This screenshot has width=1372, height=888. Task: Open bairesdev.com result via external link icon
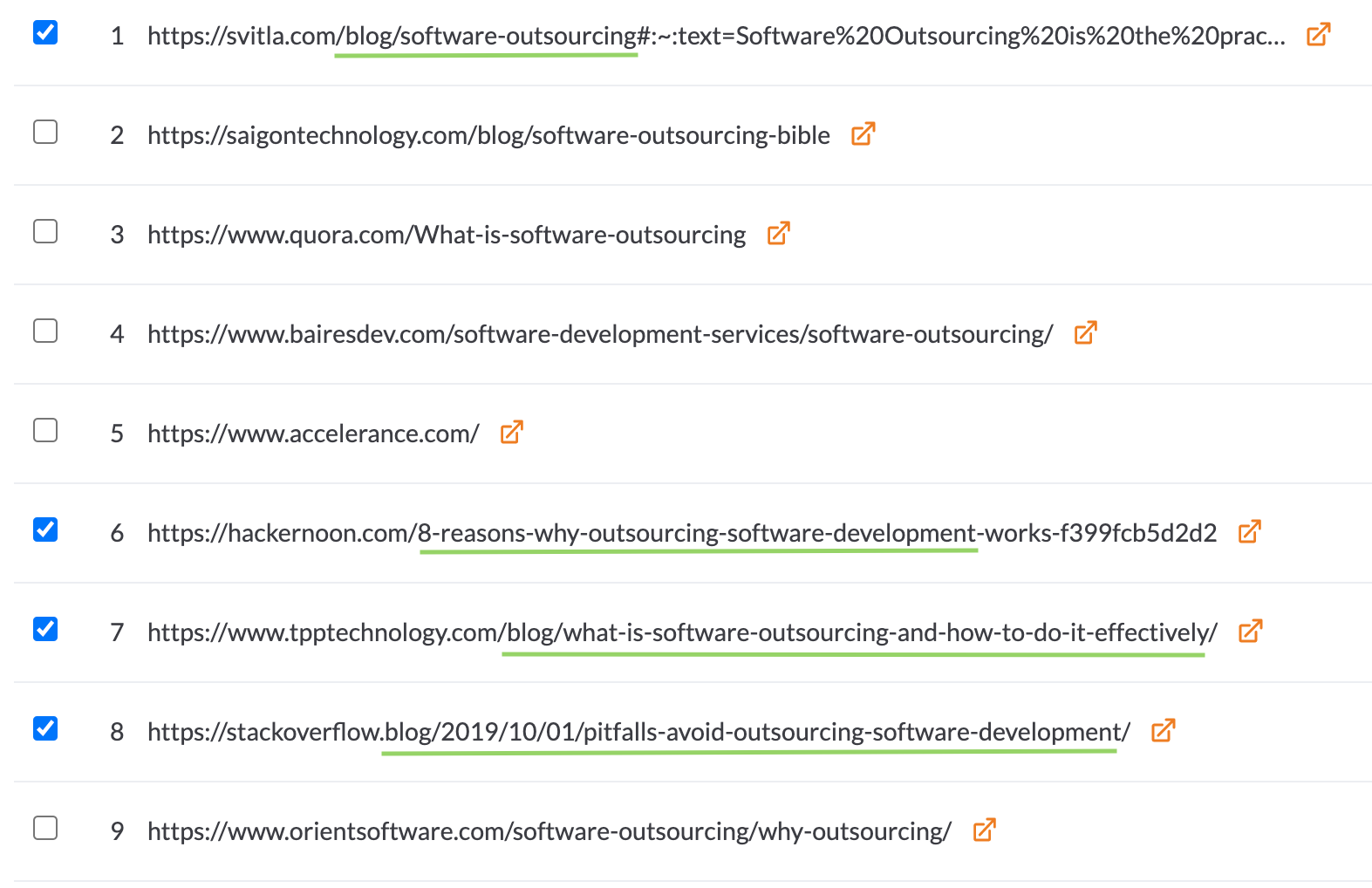point(1085,333)
